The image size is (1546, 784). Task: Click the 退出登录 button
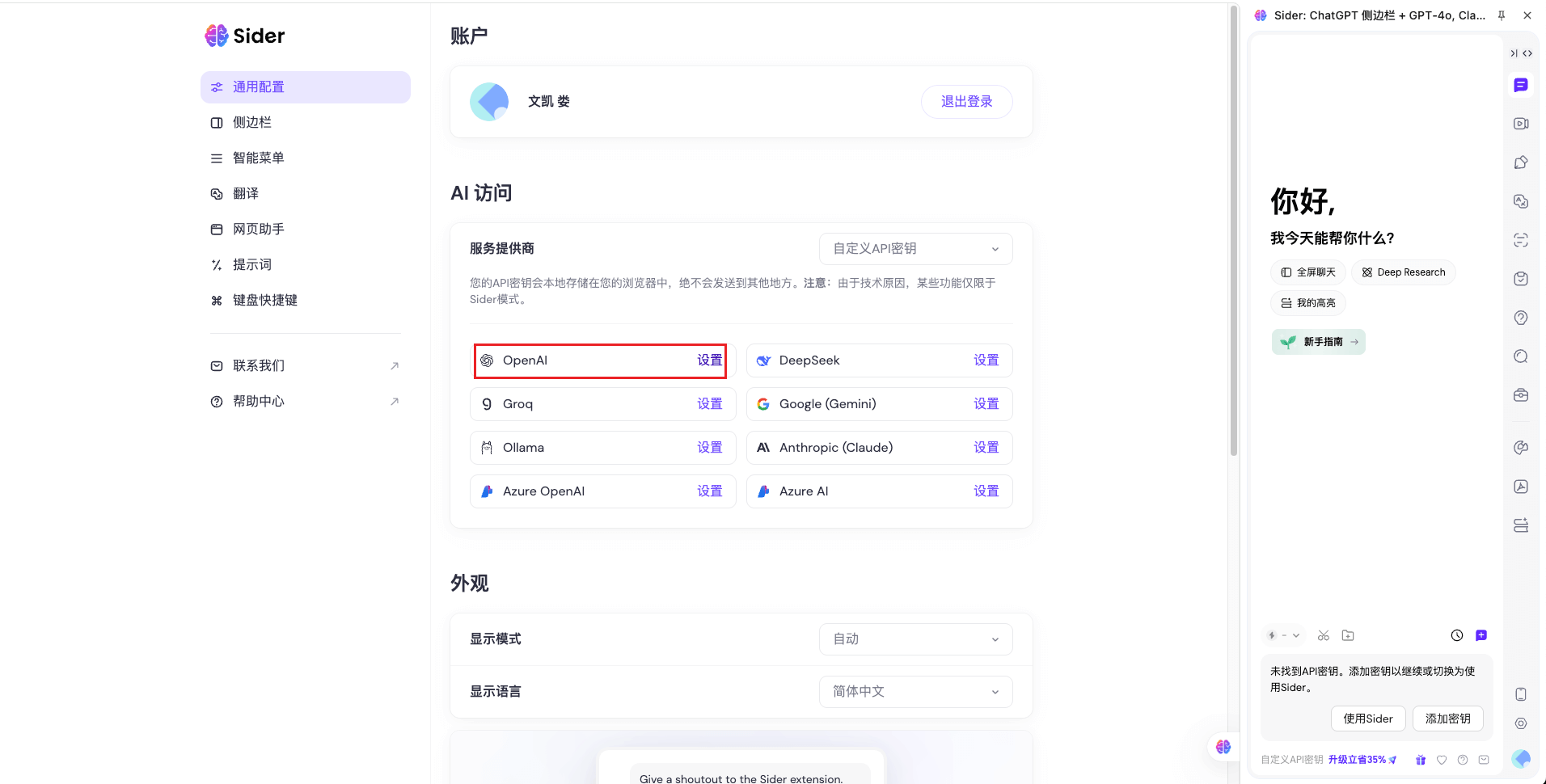click(966, 101)
